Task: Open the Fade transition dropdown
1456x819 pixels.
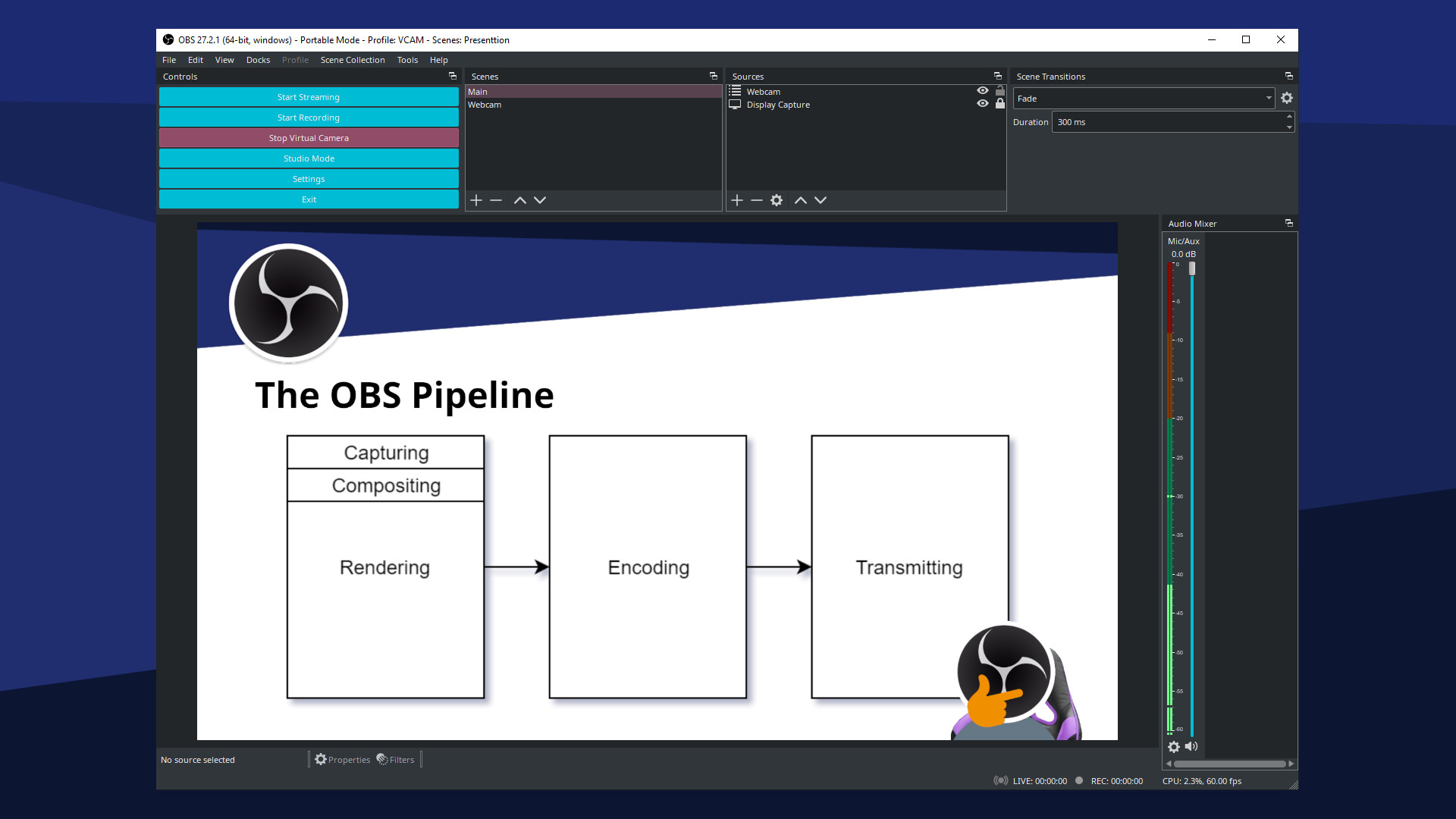Action: (1269, 98)
